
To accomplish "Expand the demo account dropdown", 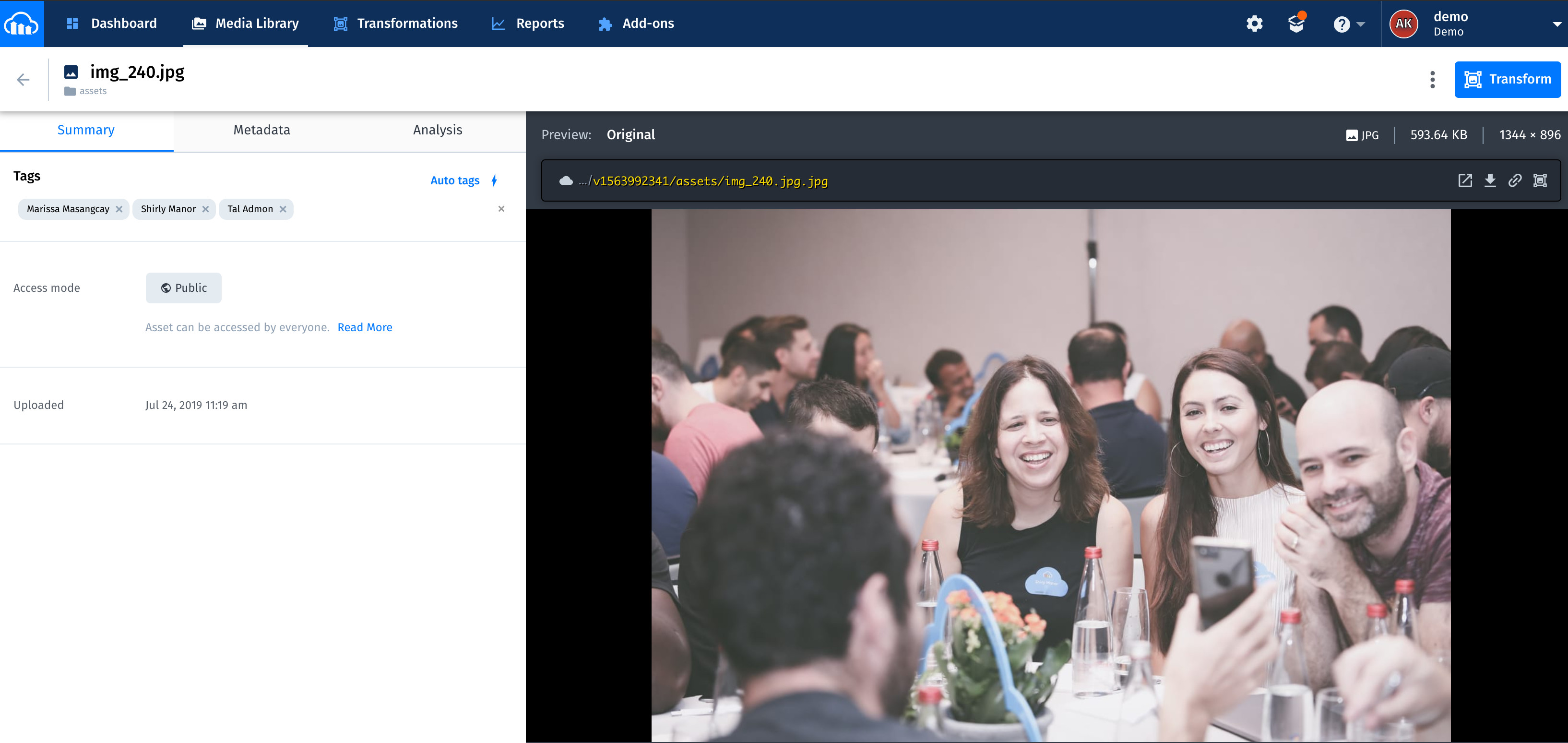I will click(x=1556, y=24).
